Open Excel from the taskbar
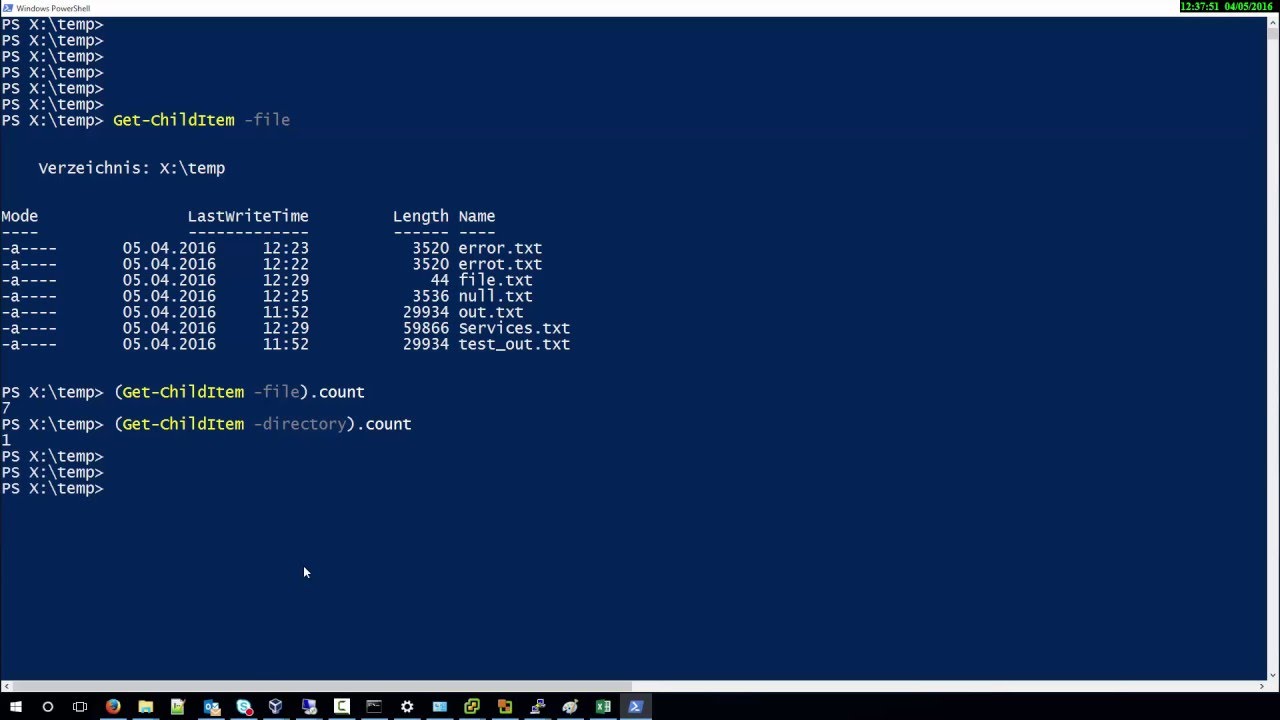 click(603, 707)
